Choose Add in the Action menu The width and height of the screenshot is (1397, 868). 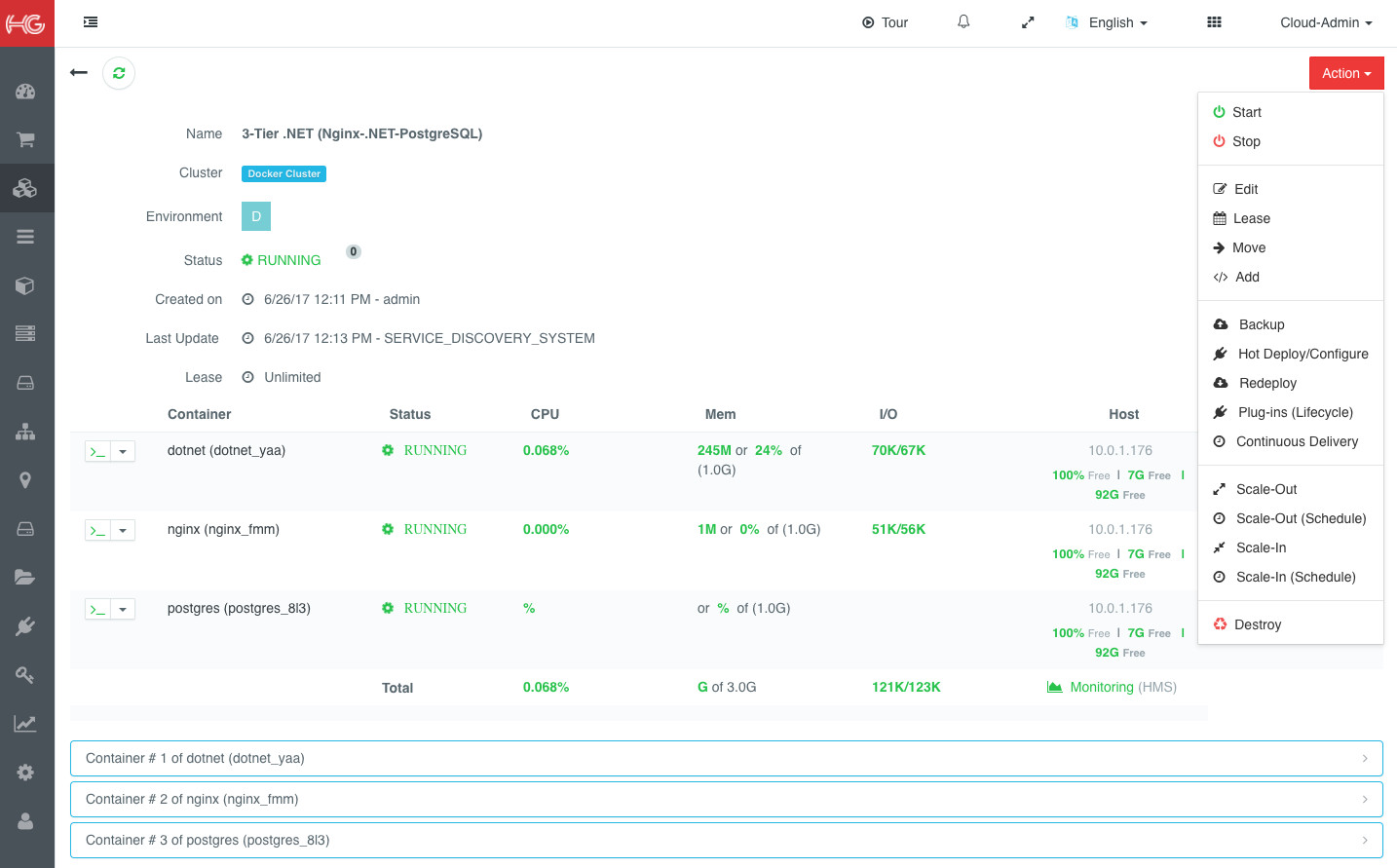[x=1291, y=277]
